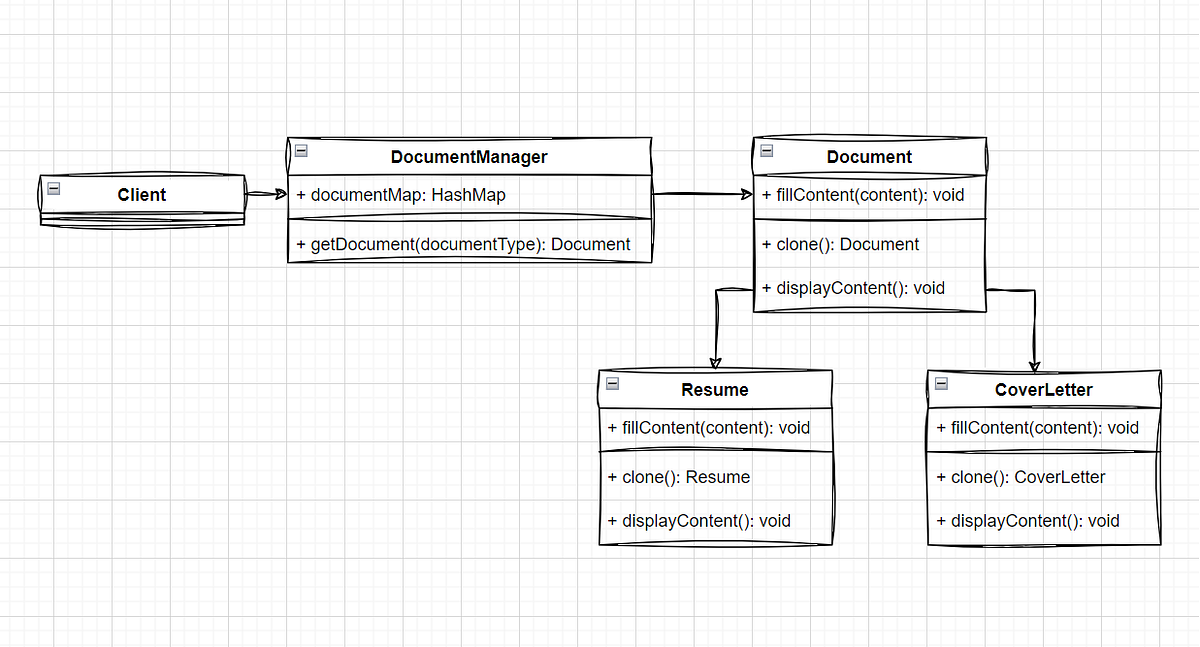The width and height of the screenshot is (1200, 647).
Task: Select the arrow linking DocumentManager to Document
Action: click(700, 193)
